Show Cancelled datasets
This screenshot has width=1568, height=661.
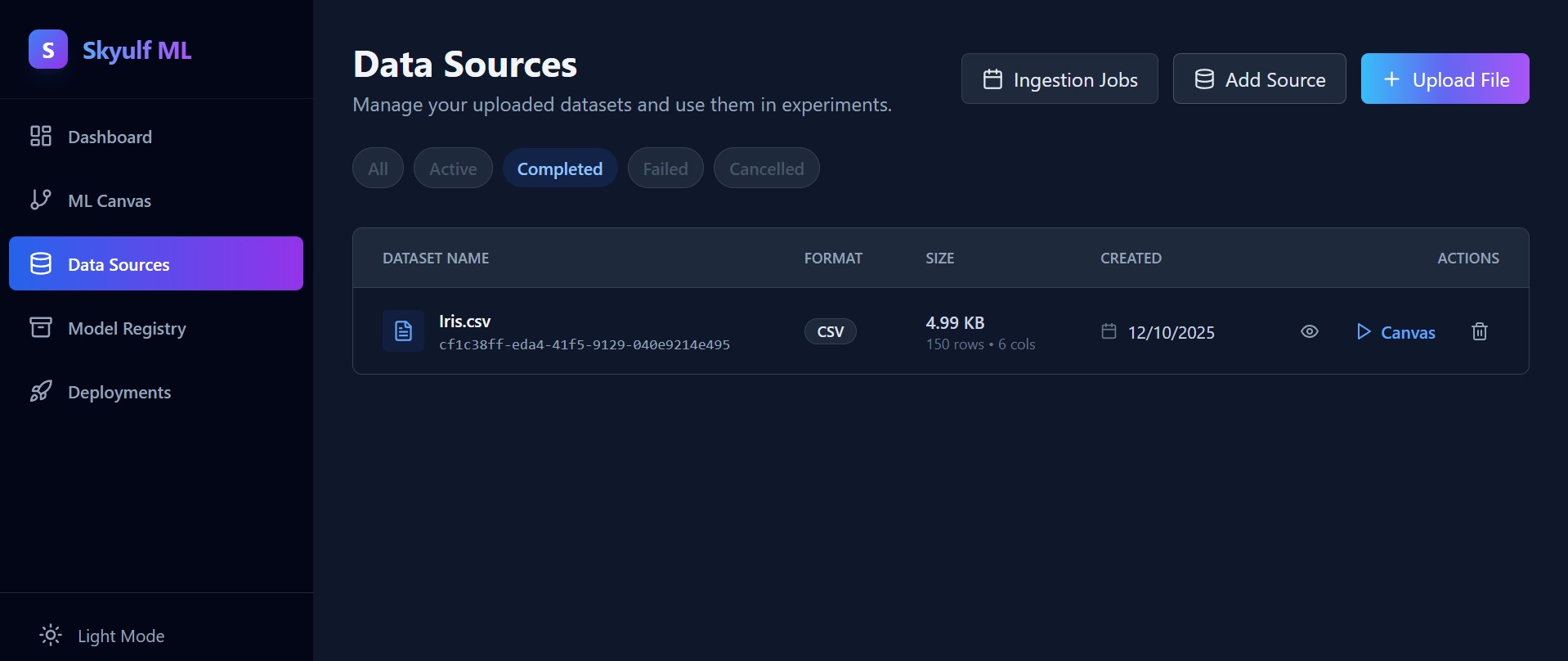(766, 169)
